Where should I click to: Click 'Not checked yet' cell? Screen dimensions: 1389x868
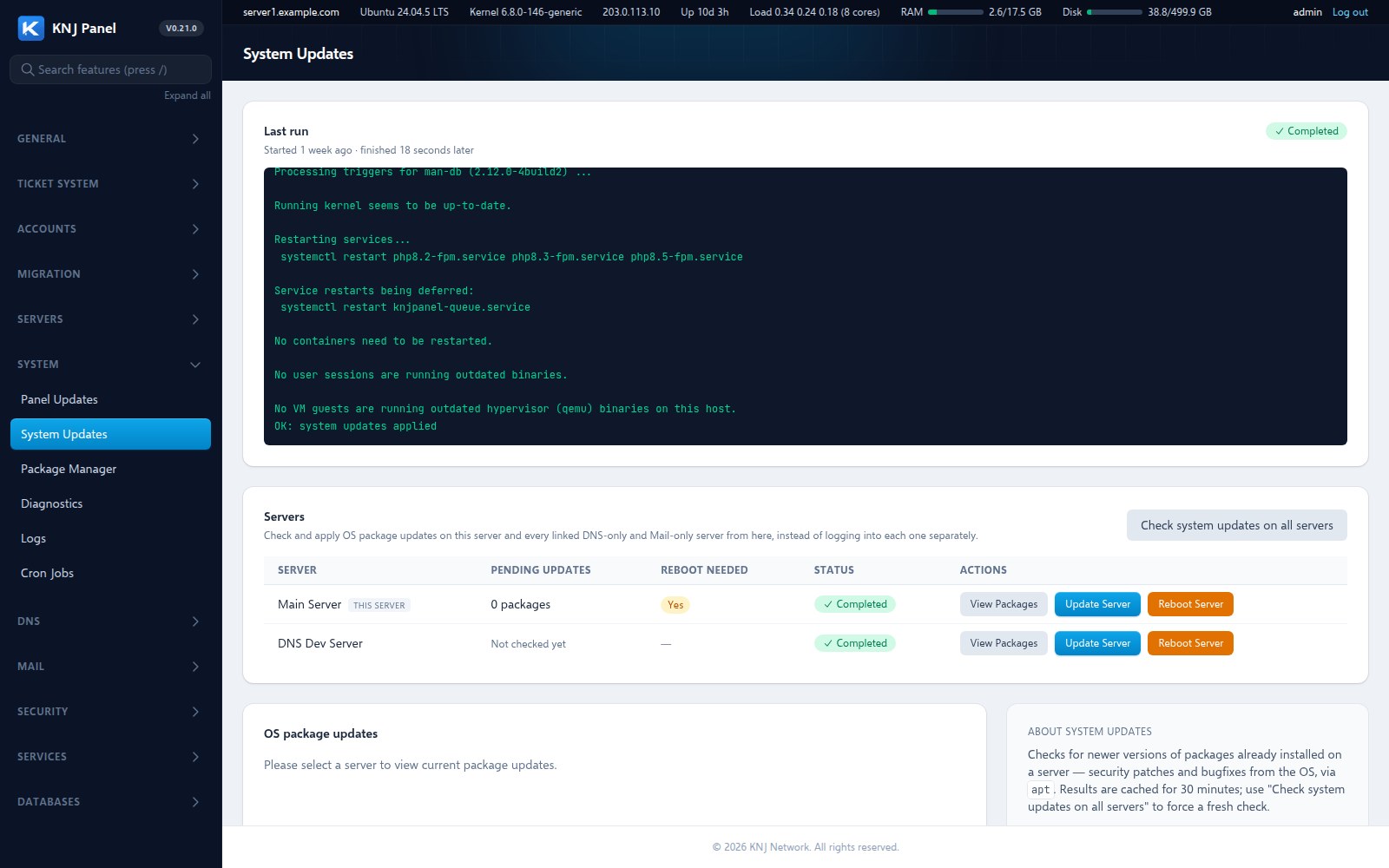[x=529, y=644]
